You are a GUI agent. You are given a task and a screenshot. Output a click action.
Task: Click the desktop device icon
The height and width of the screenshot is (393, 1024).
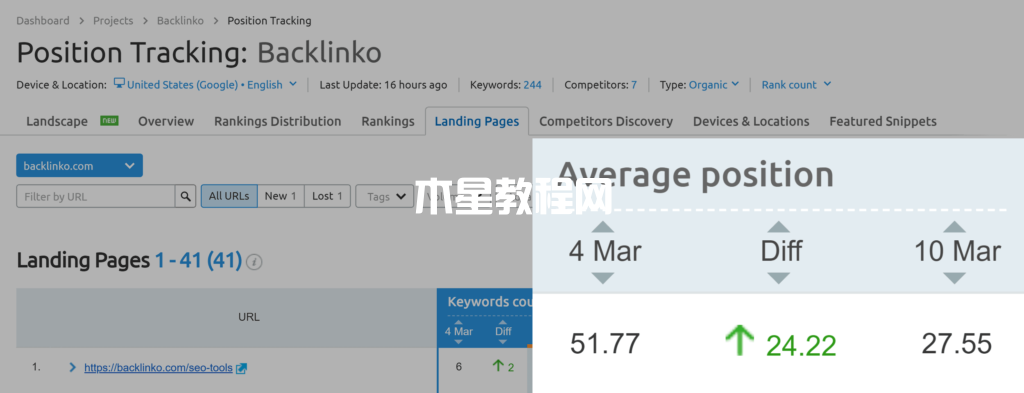click(x=120, y=84)
